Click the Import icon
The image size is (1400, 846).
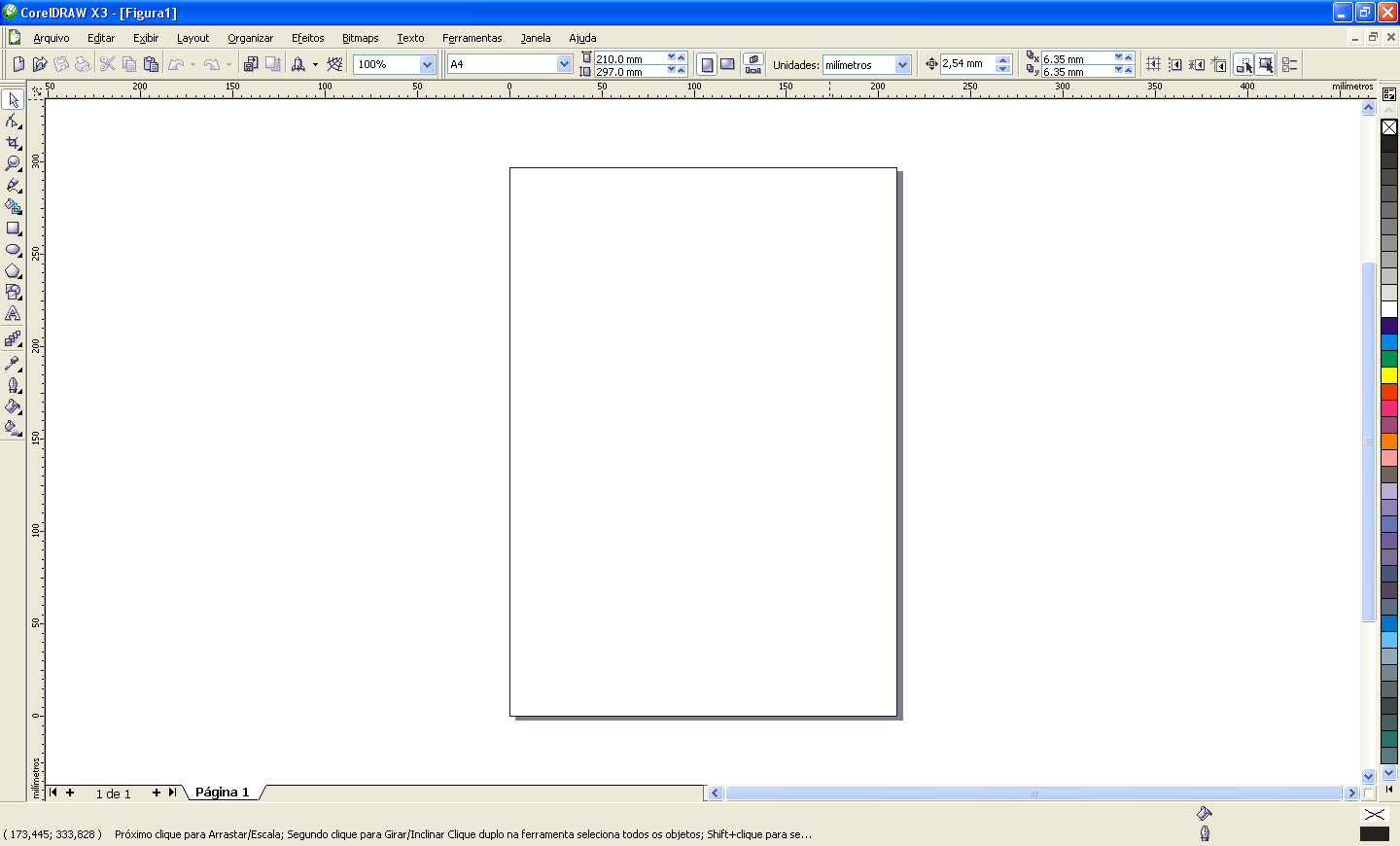click(251, 64)
